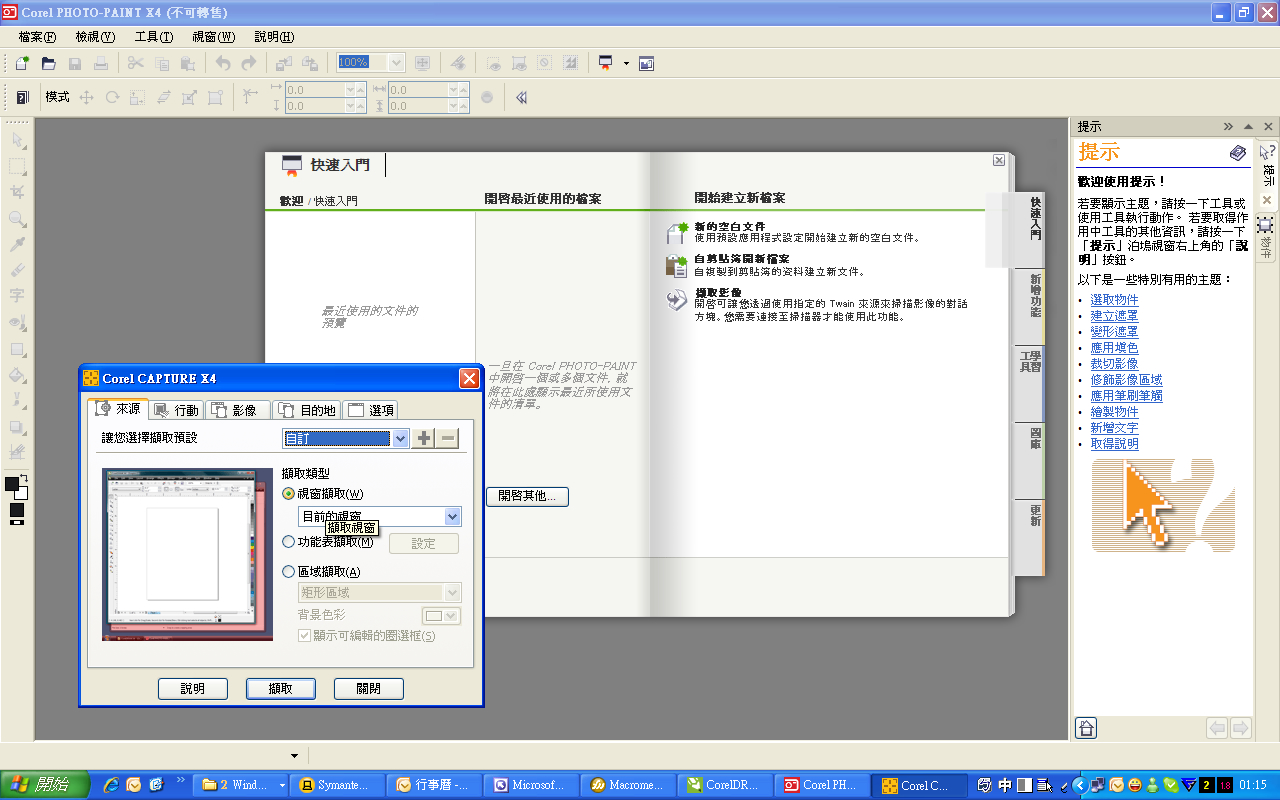Click the 開啟其他... button
This screenshot has height=800, width=1280.
coord(527,496)
